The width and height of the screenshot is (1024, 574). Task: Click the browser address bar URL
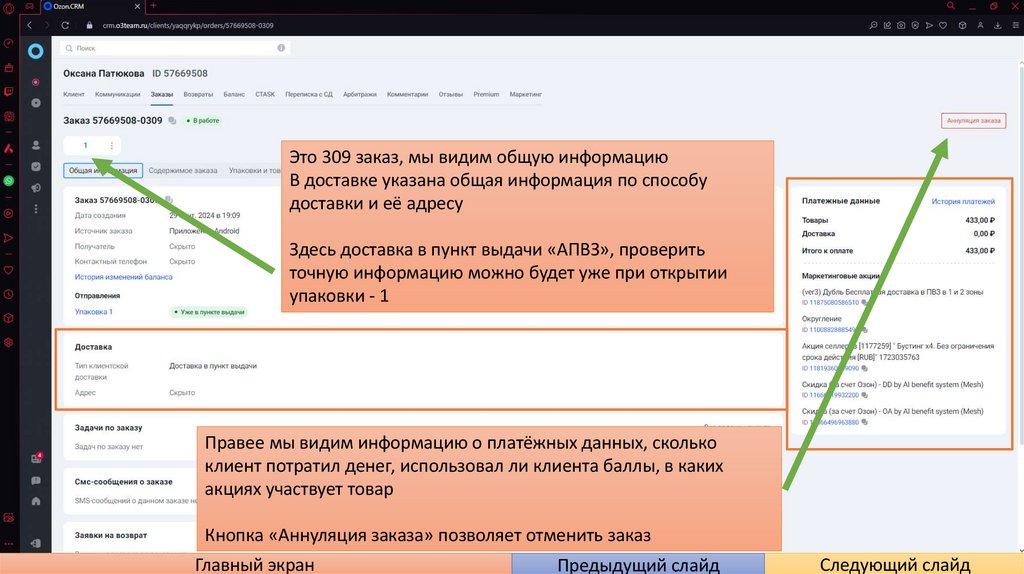[x=188, y=25]
